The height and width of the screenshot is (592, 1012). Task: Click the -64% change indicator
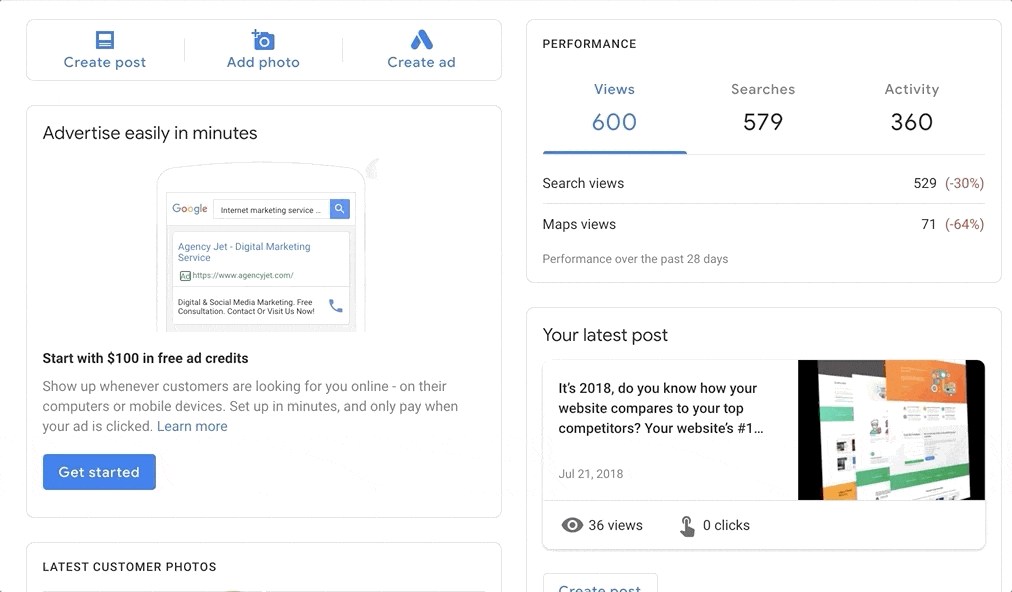(964, 225)
